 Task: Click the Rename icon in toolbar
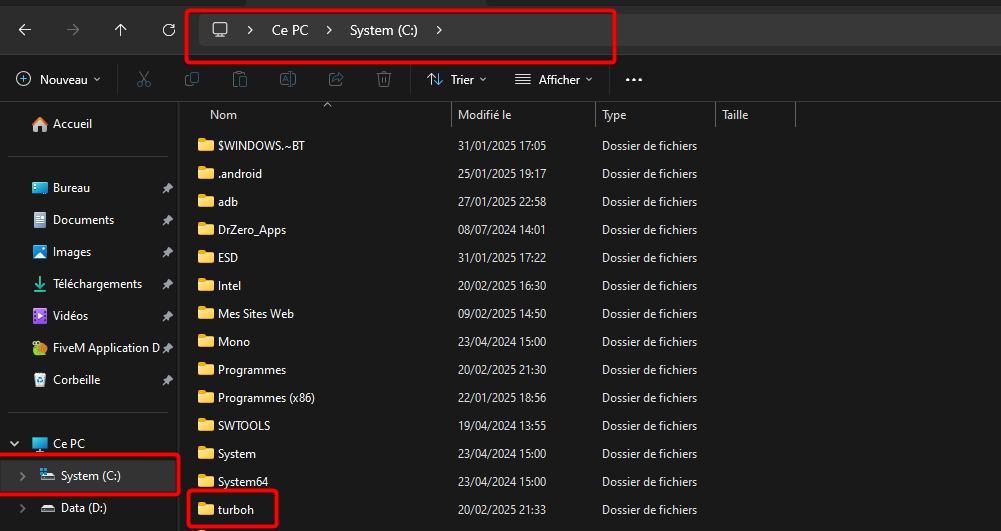tap(288, 79)
